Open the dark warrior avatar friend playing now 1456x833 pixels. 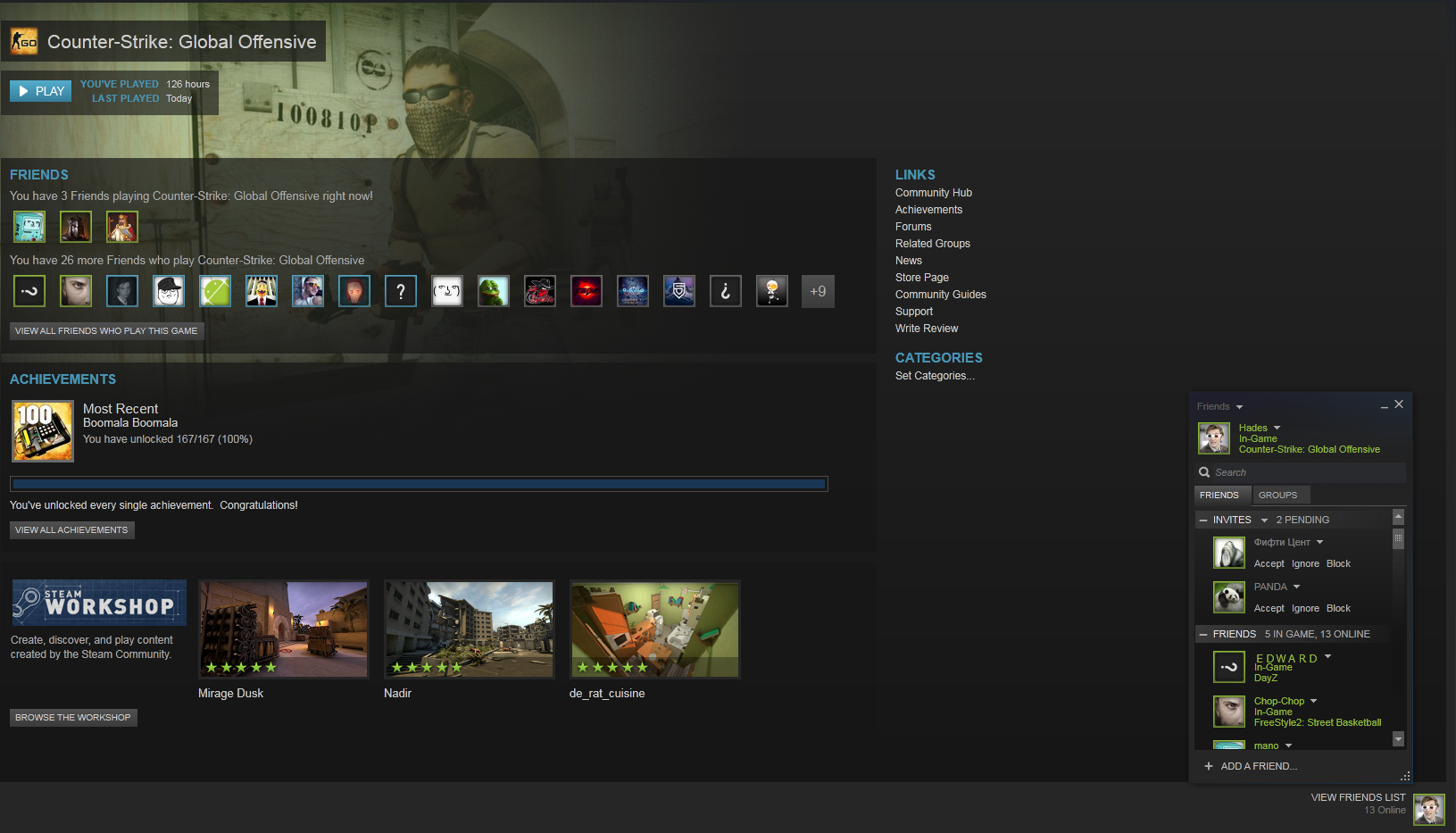pos(76,227)
